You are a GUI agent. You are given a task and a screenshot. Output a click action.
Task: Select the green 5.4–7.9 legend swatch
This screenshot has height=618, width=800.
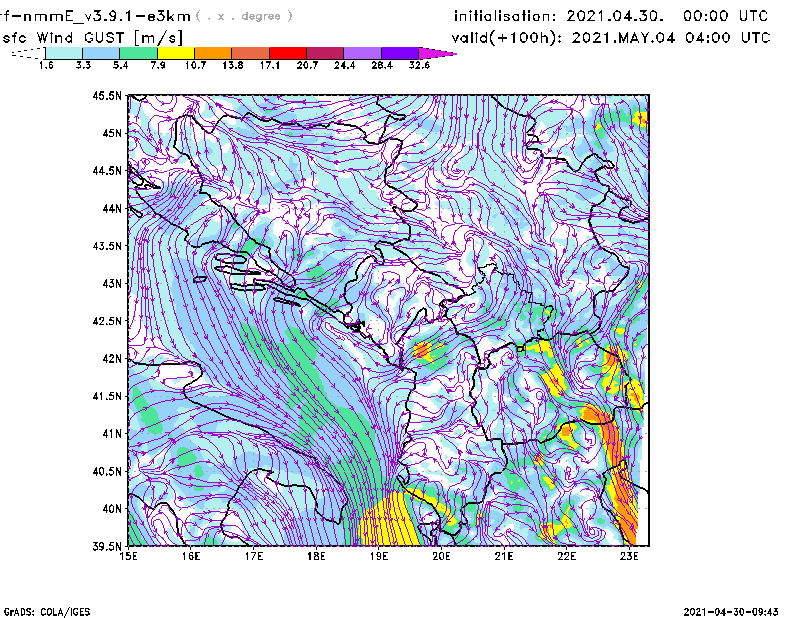[x=138, y=53]
